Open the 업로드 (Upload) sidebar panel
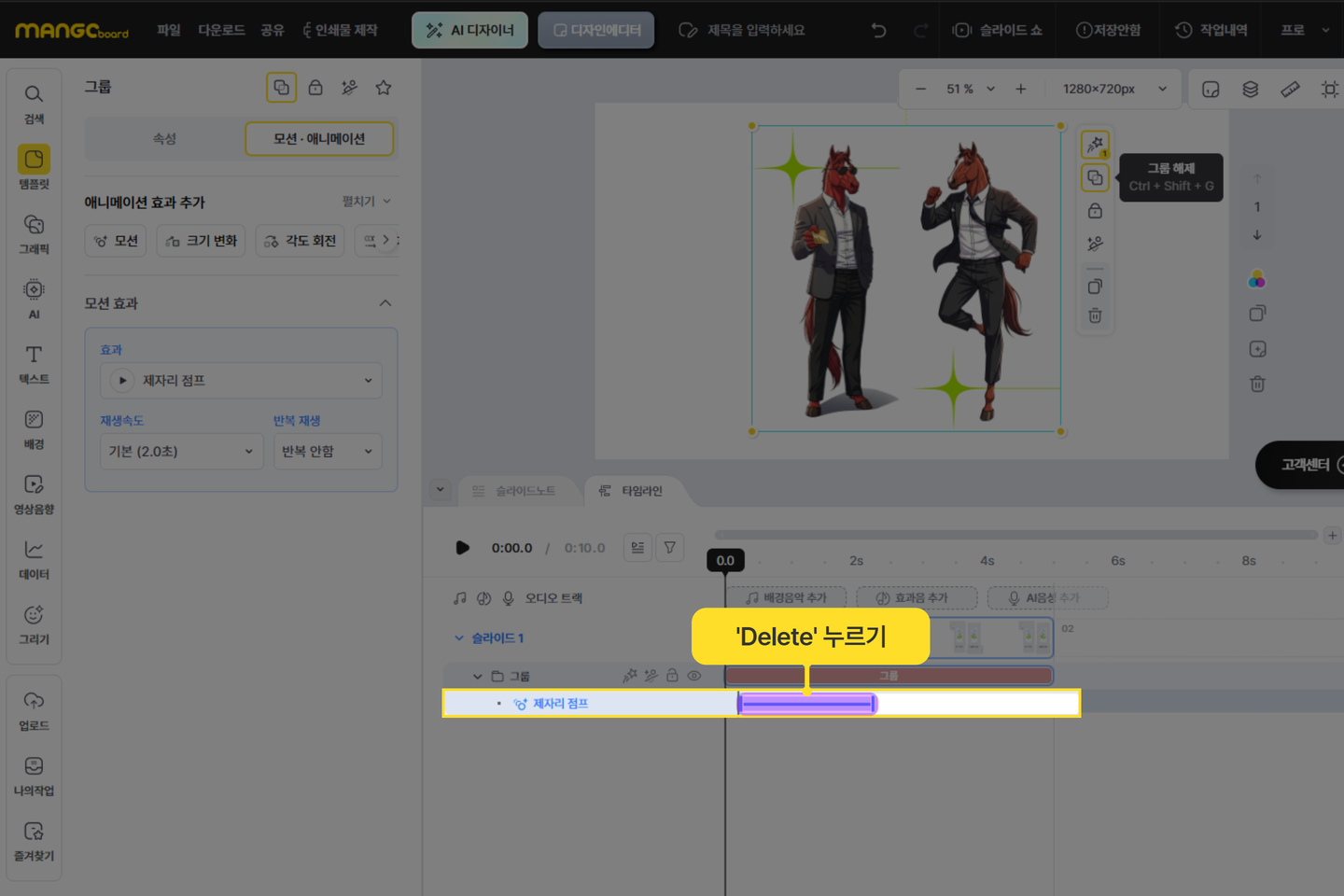The width and height of the screenshot is (1344, 896). tap(34, 709)
